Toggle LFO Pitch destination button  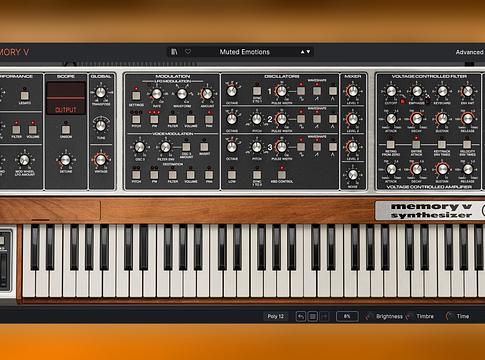[x=136, y=119]
